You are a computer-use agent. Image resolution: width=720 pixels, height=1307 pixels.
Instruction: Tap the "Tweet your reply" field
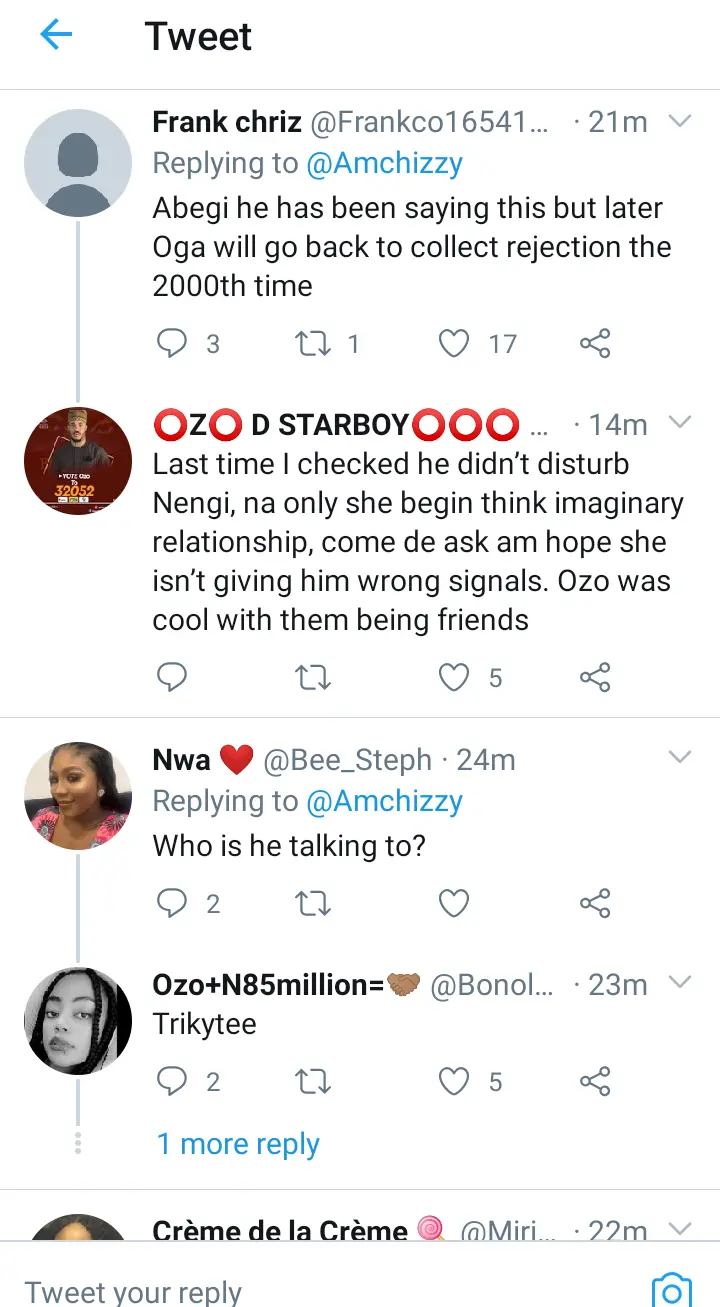[300, 1290]
